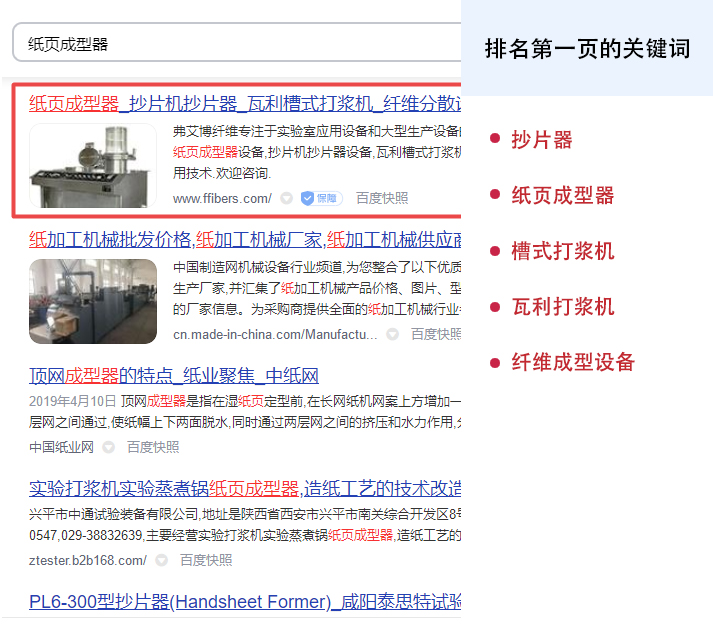713x637 pixels.
Task: Open the www.ffibers.com URL link
Action: tap(221, 198)
